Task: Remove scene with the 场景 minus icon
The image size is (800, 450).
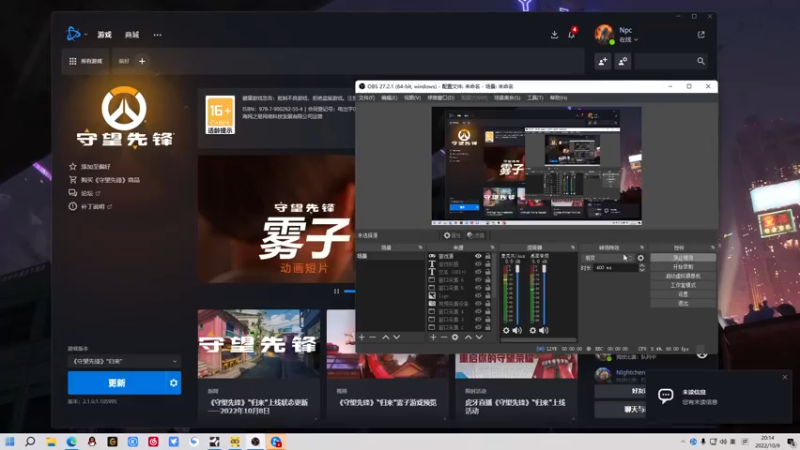Action: click(372, 337)
